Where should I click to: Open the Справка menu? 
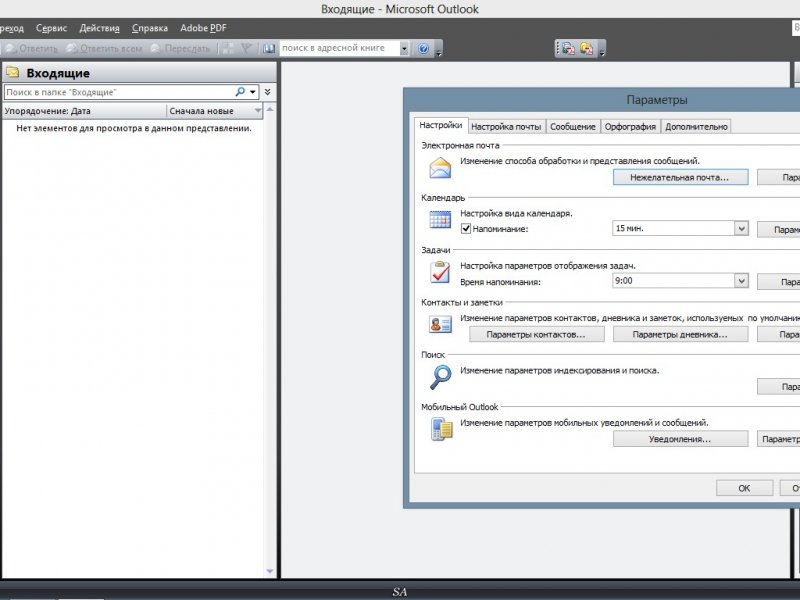click(149, 28)
